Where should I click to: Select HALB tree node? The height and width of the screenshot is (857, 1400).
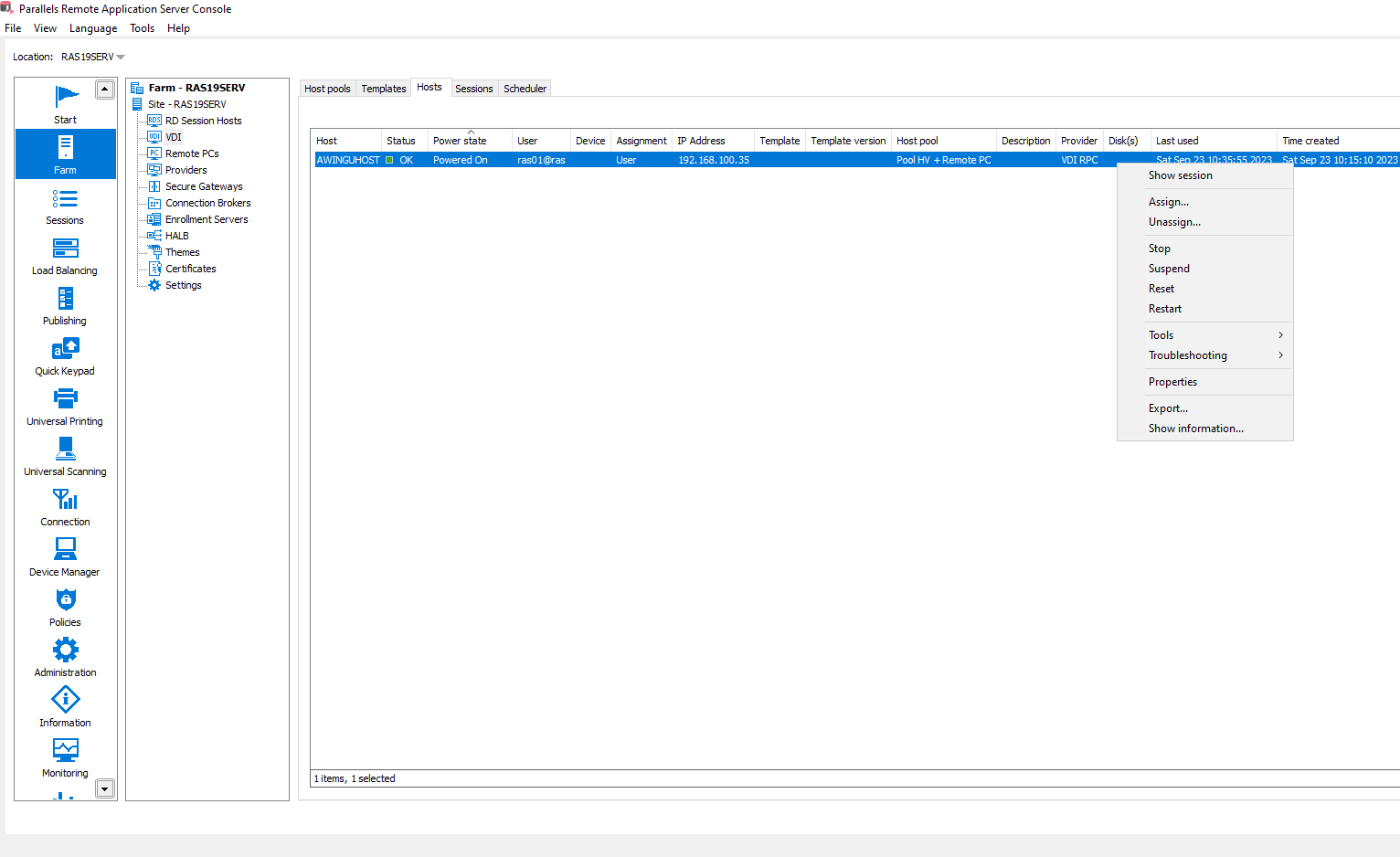[x=176, y=236]
